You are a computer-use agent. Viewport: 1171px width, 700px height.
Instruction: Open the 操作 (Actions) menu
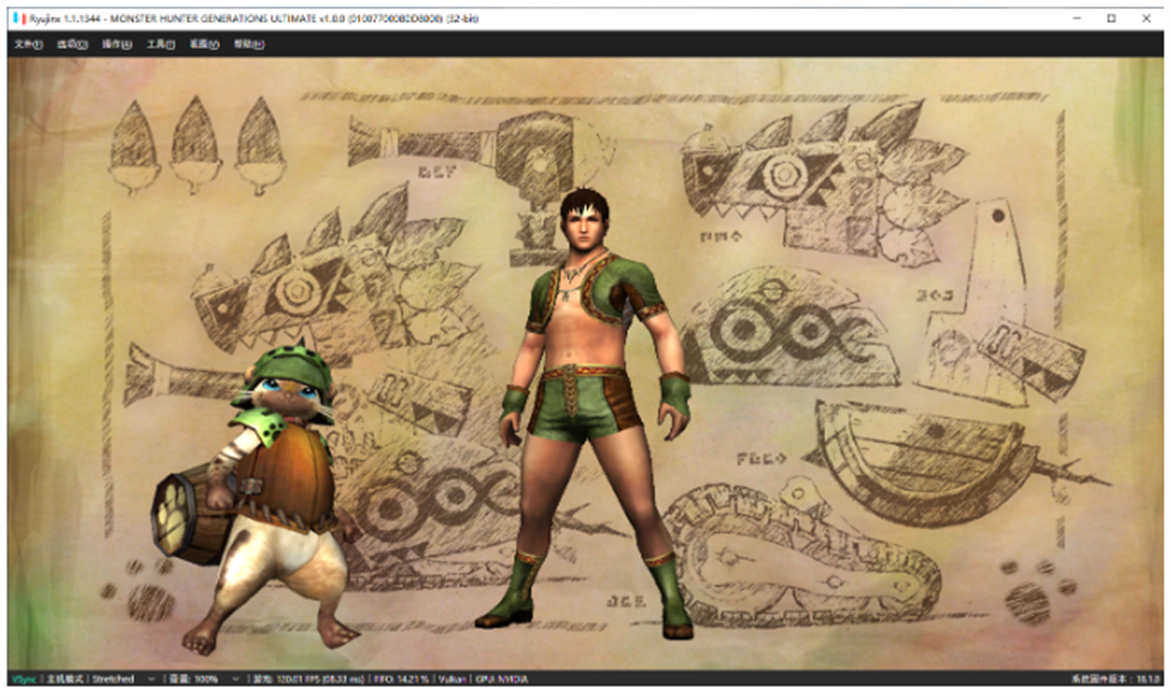point(116,45)
